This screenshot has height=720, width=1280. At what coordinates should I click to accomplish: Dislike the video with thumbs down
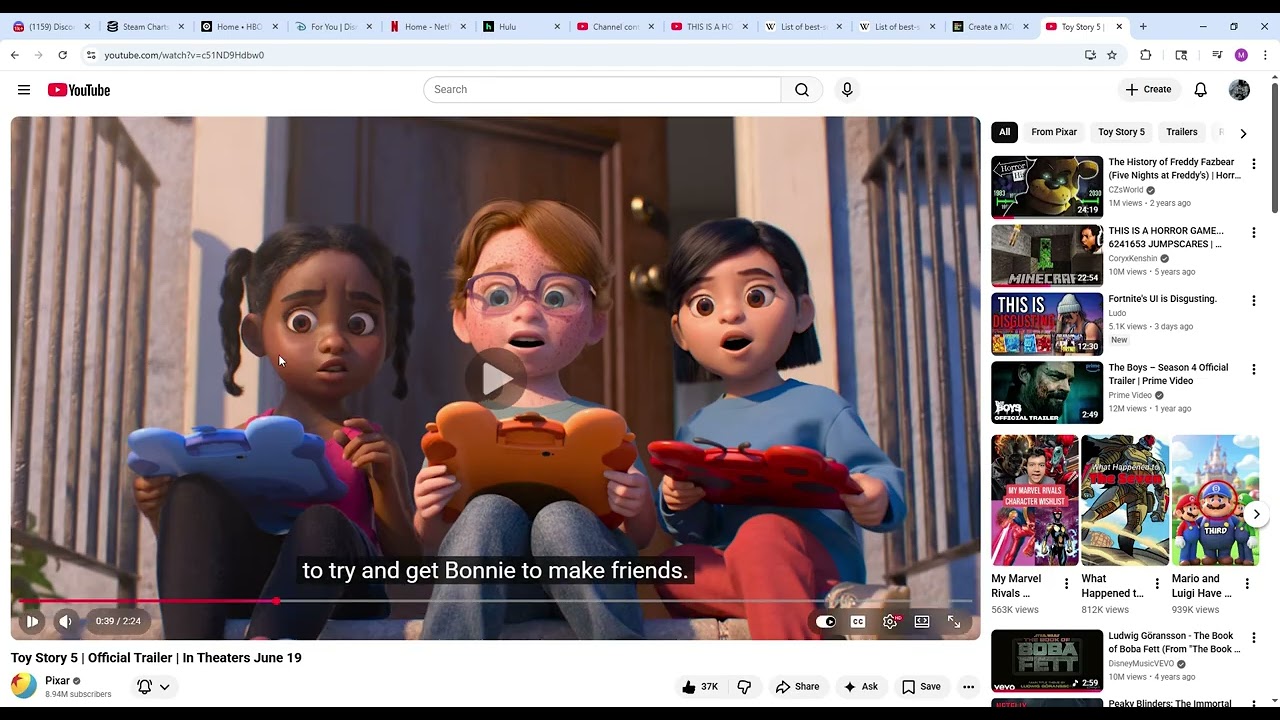744,687
